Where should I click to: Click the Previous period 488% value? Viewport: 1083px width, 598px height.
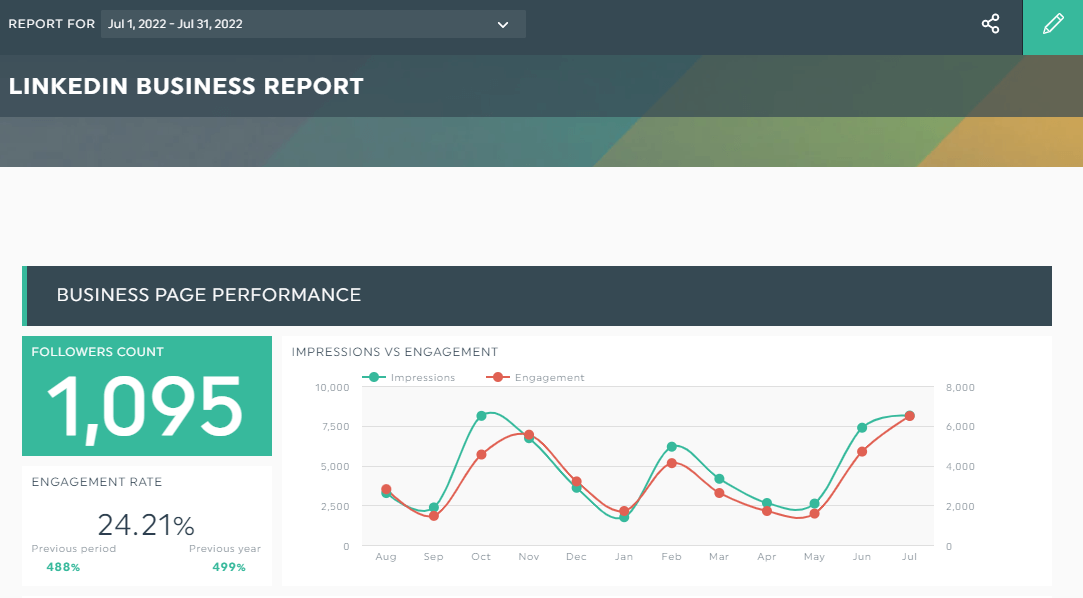(64, 567)
